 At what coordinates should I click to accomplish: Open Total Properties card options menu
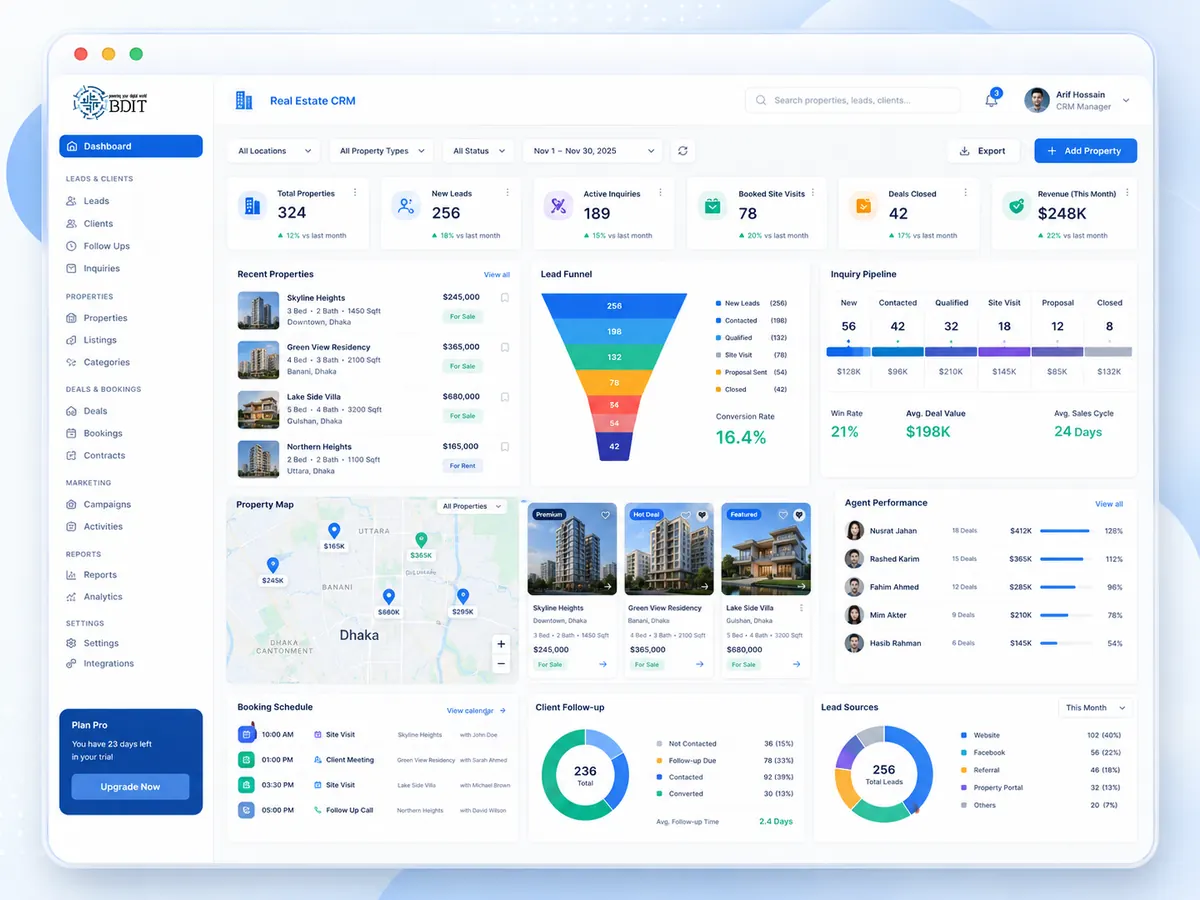click(355, 193)
